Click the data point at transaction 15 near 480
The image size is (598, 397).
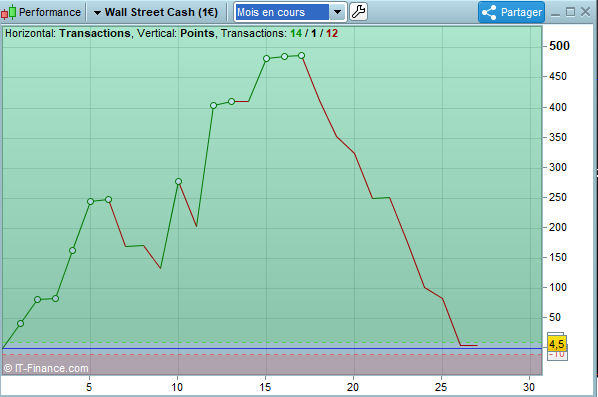click(267, 58)
